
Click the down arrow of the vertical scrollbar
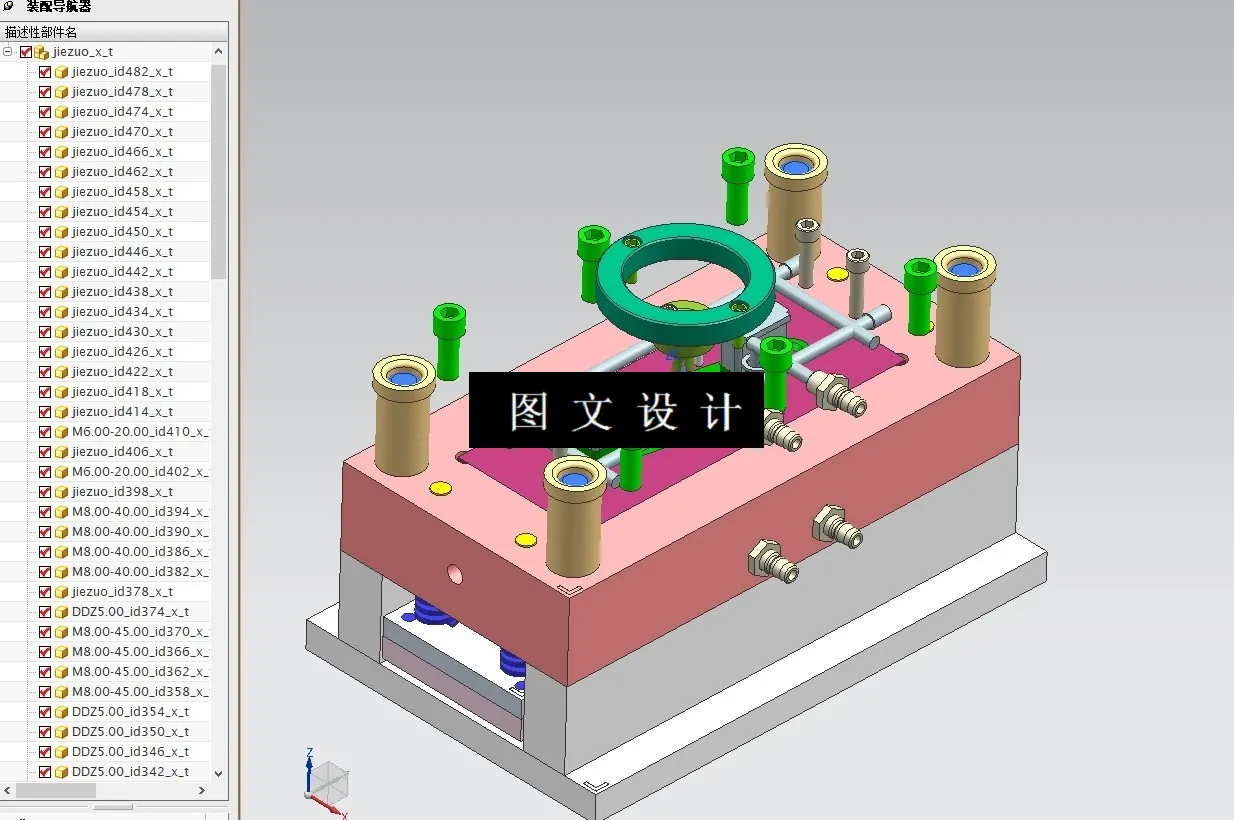point(218,772)
